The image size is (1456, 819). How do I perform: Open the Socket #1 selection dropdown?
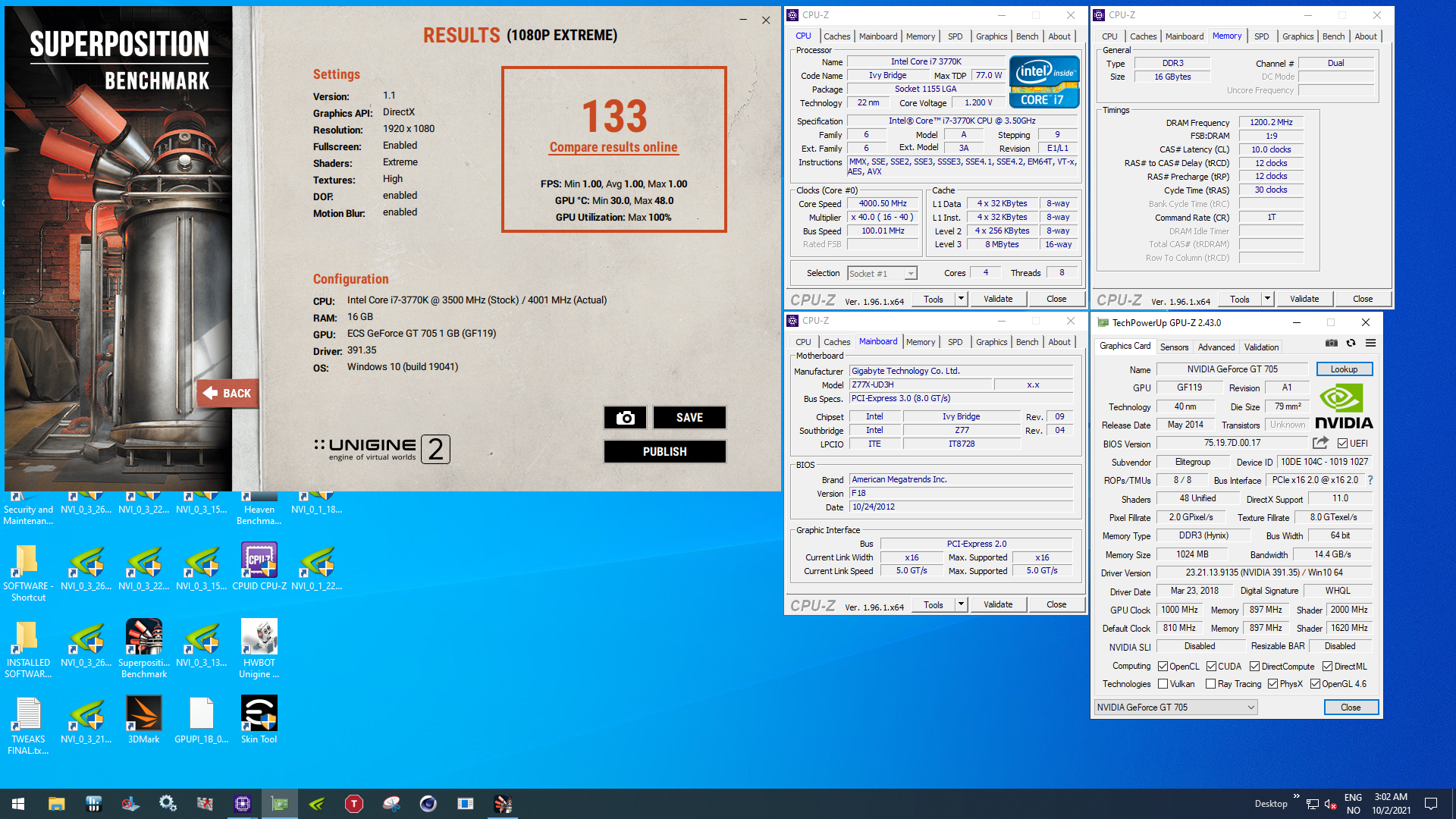click(883, 273)
